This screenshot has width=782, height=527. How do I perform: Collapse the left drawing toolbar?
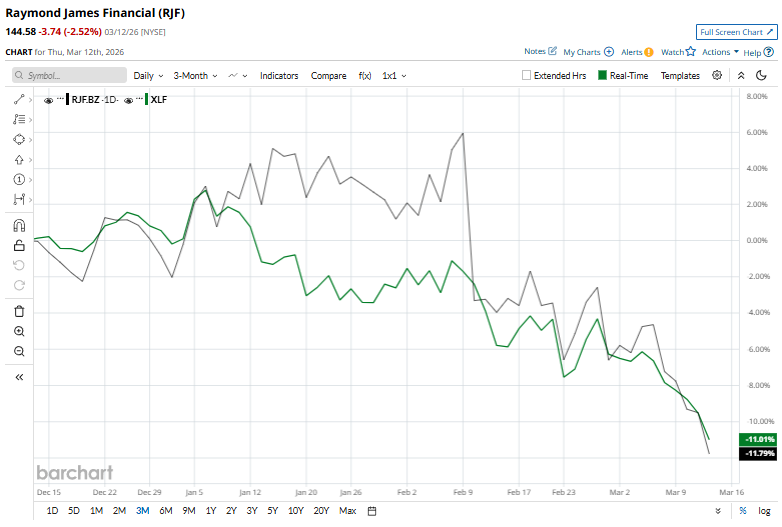[x=19, y=377]
